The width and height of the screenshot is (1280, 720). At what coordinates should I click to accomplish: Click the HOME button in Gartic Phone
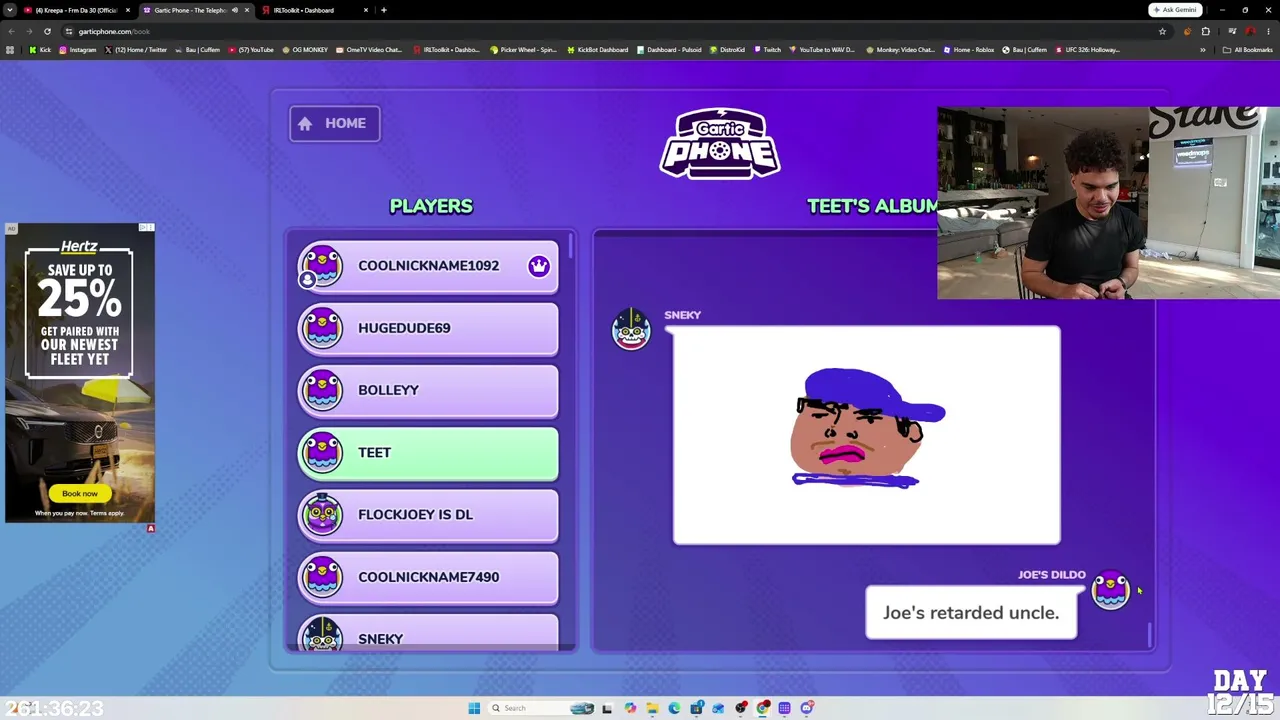point(334,123)
